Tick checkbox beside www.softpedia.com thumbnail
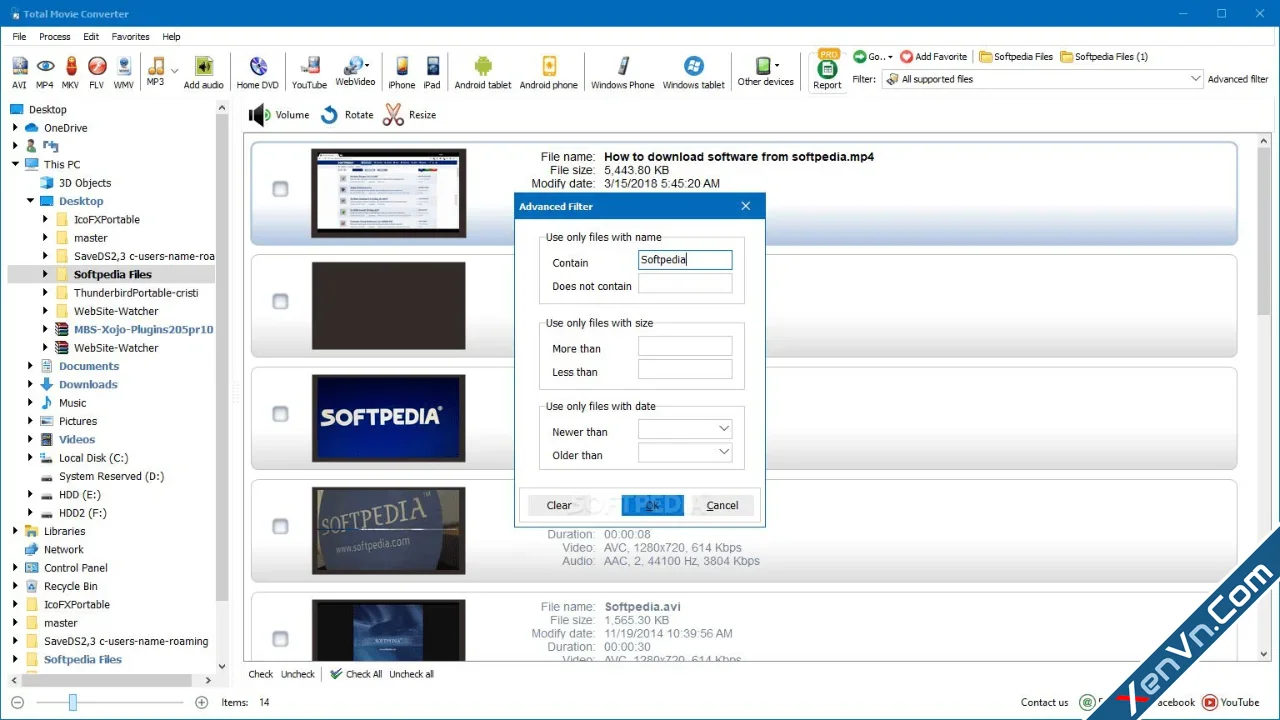The image size is (1280, 720). [280, 526]
